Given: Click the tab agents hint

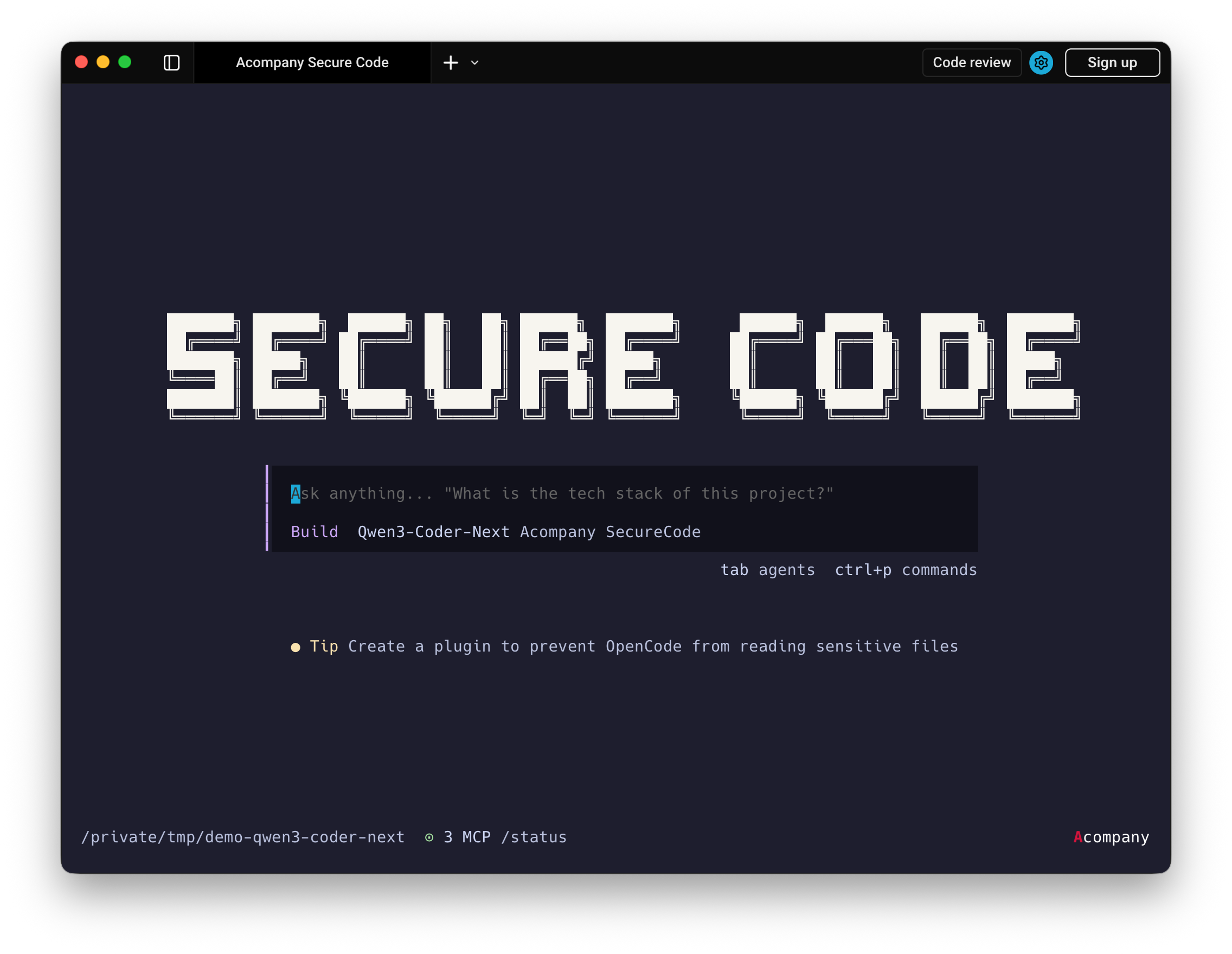Looking at the screenshot, I should tap(767, 570).
